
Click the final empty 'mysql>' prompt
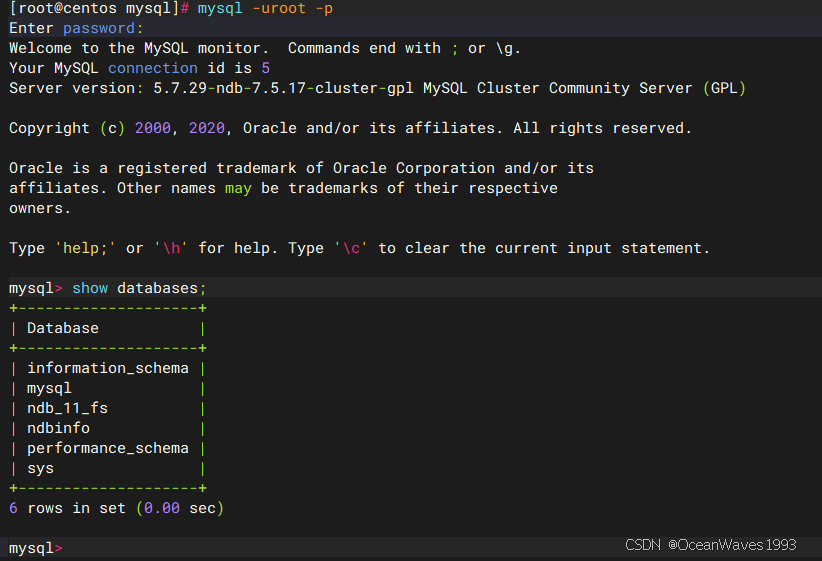(x=36, y=548)
